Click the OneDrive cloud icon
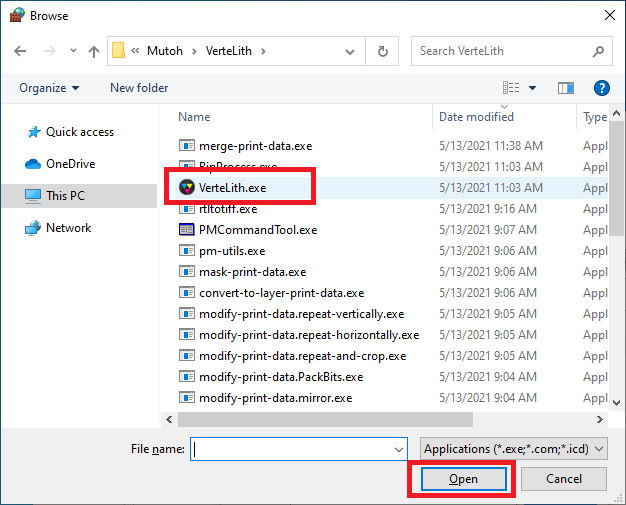 (33, 164)
